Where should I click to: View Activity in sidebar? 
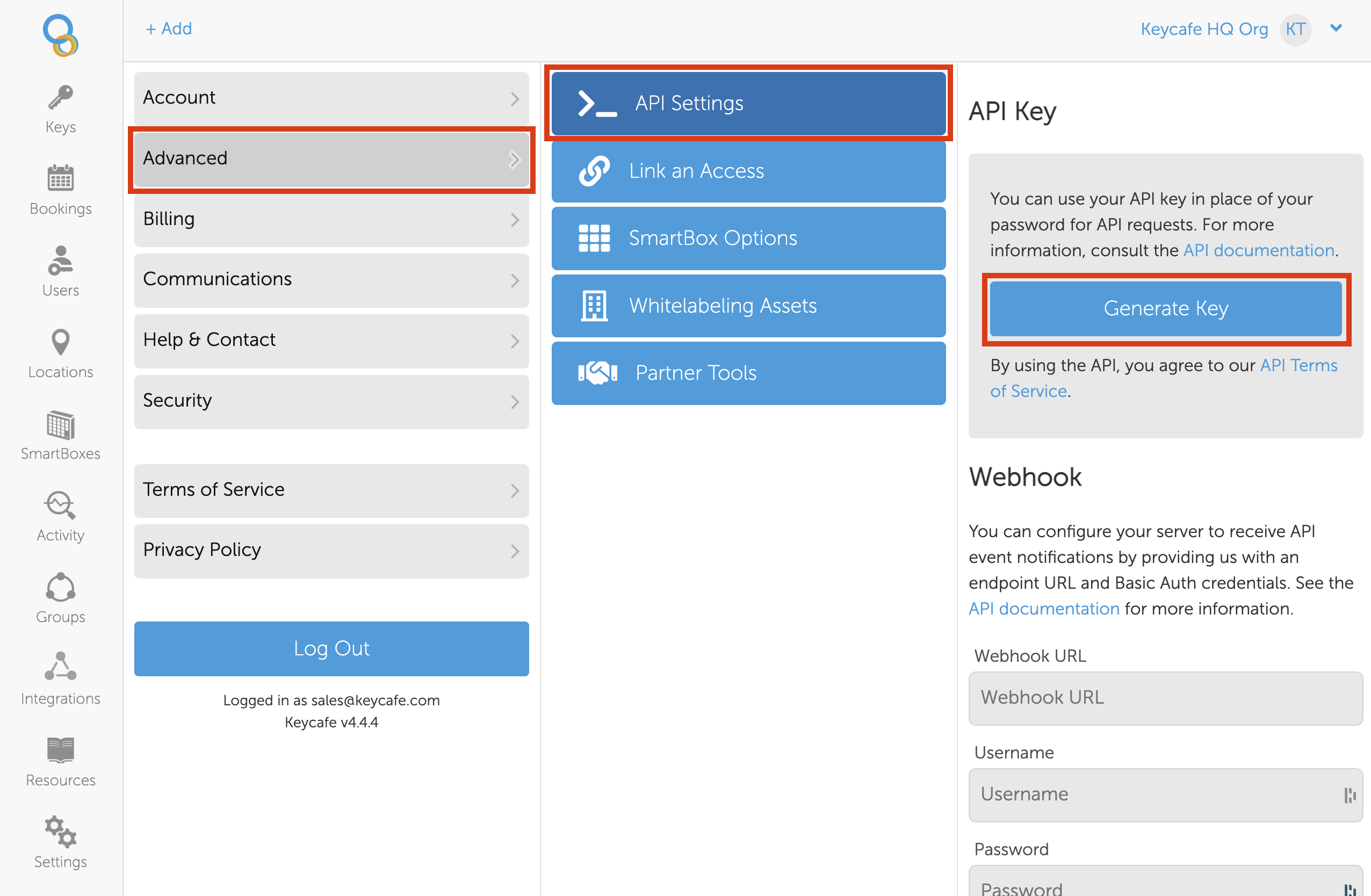[x=61, y=517]
